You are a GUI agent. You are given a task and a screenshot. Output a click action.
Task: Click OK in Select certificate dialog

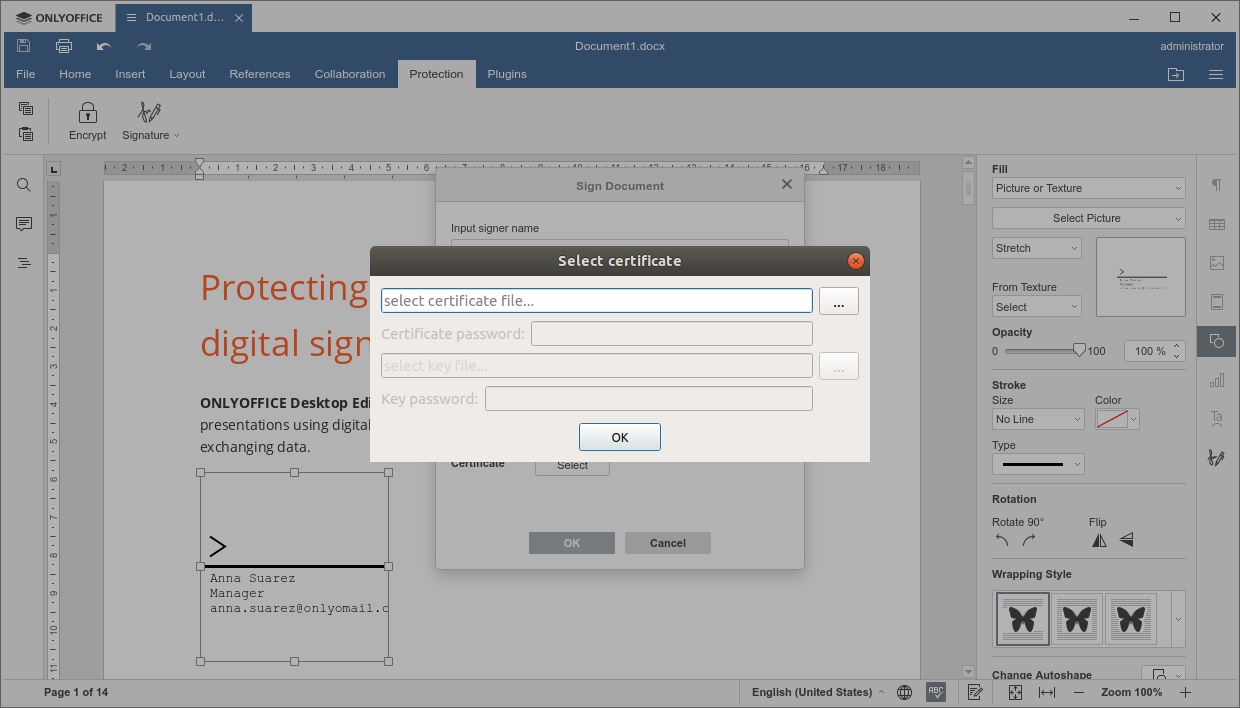[x=620, y=437]
